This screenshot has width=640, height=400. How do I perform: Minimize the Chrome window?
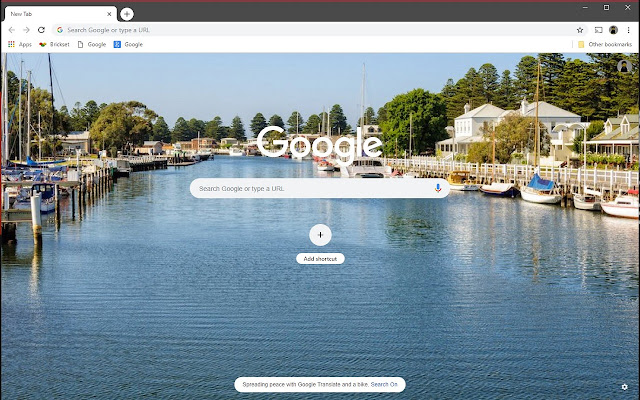click(x=585, y=7)
